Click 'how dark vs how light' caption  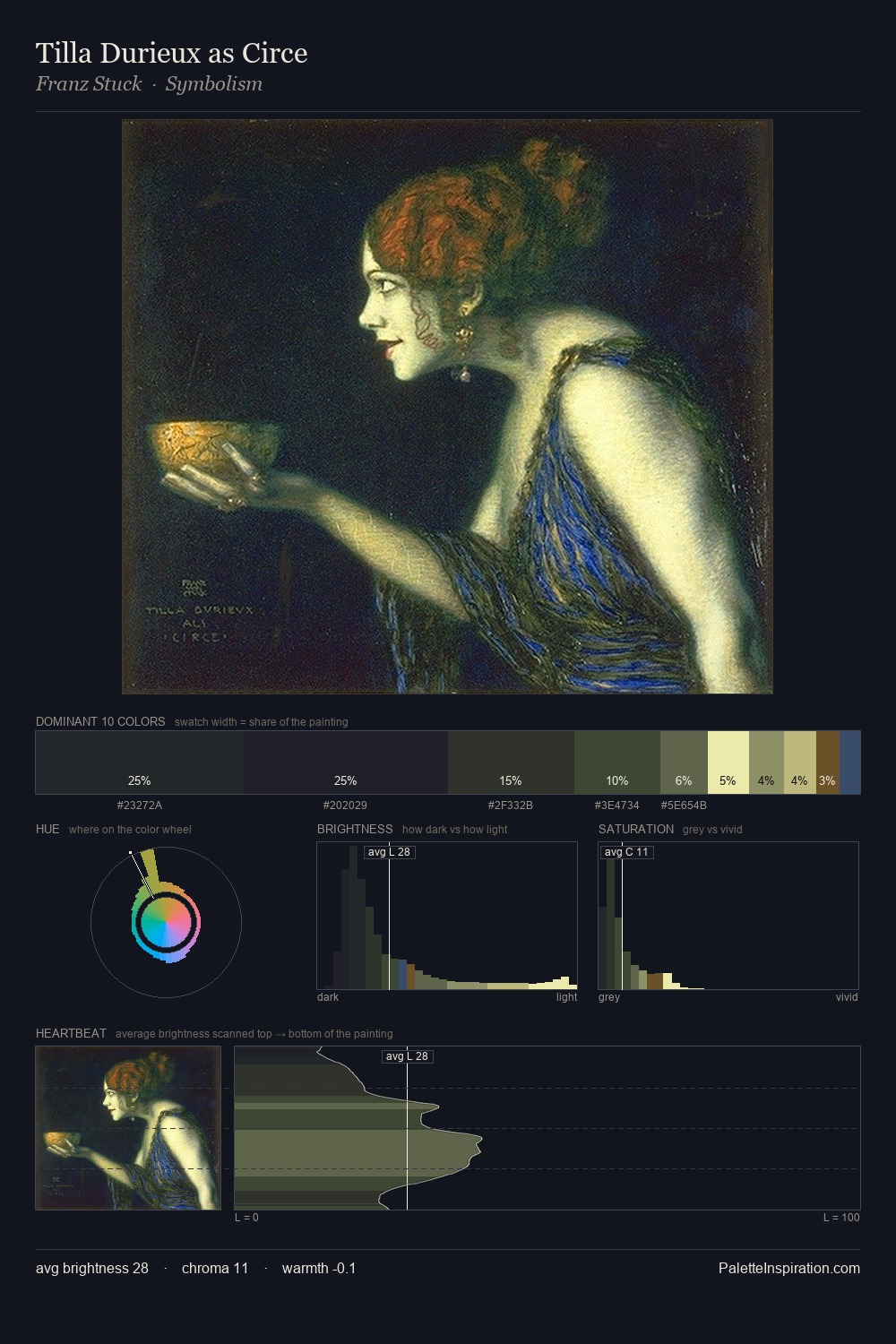pyautogui.click(x=454, y=830)
